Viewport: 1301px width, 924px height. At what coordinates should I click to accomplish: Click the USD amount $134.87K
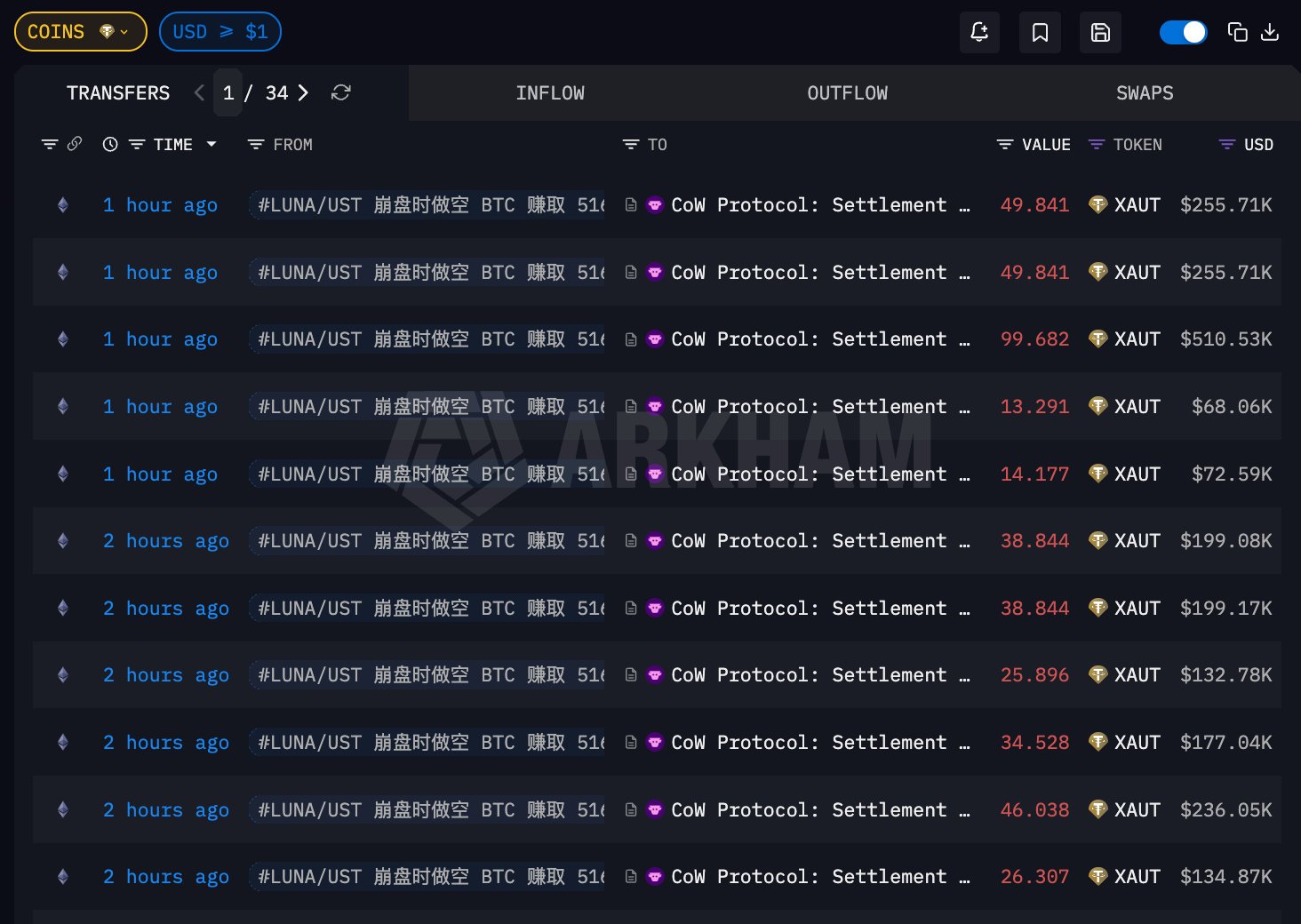(x=1226, y=877)
